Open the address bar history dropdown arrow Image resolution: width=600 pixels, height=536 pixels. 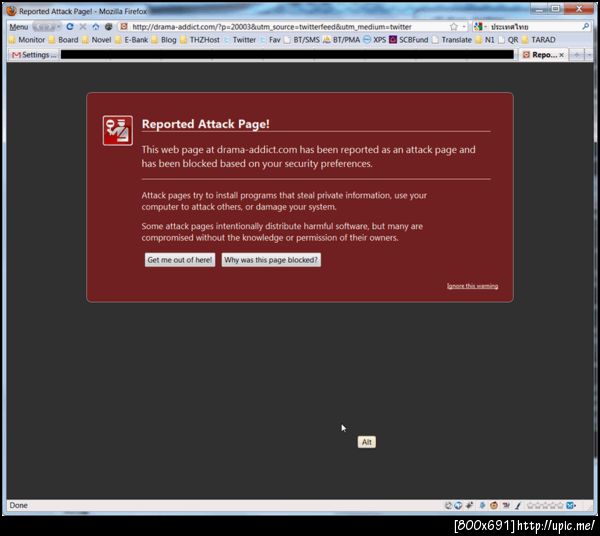464,26
